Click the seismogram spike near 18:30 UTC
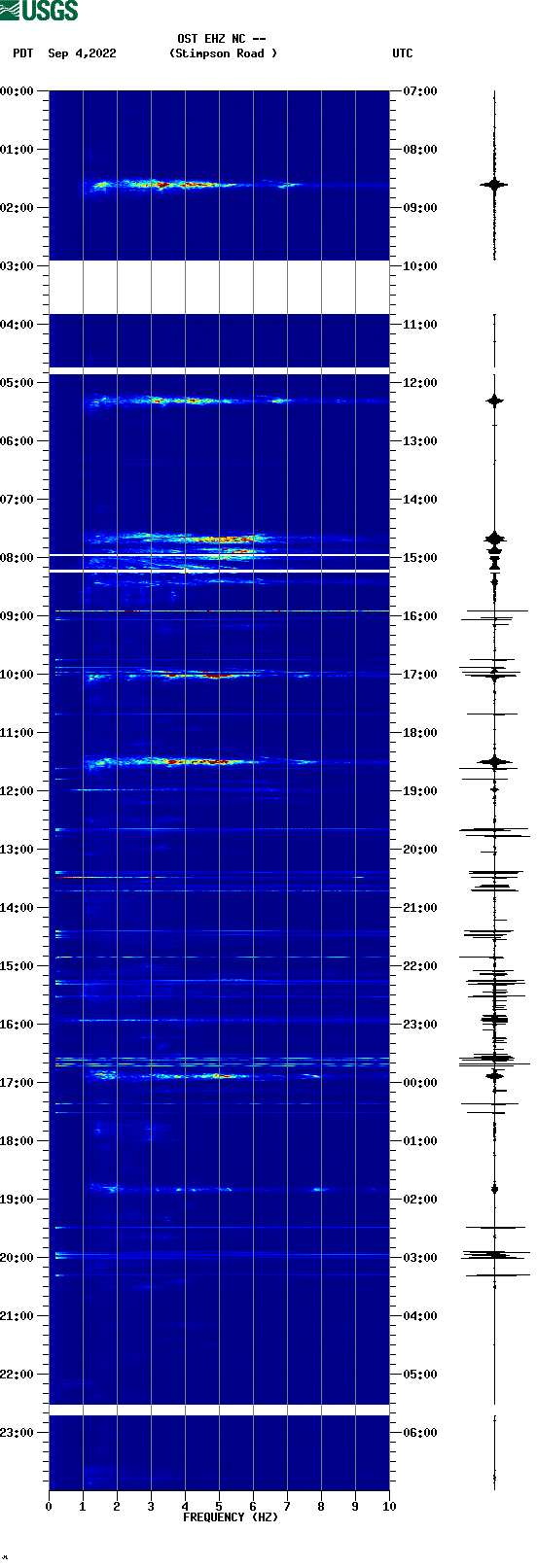 (x=494, y=762)
